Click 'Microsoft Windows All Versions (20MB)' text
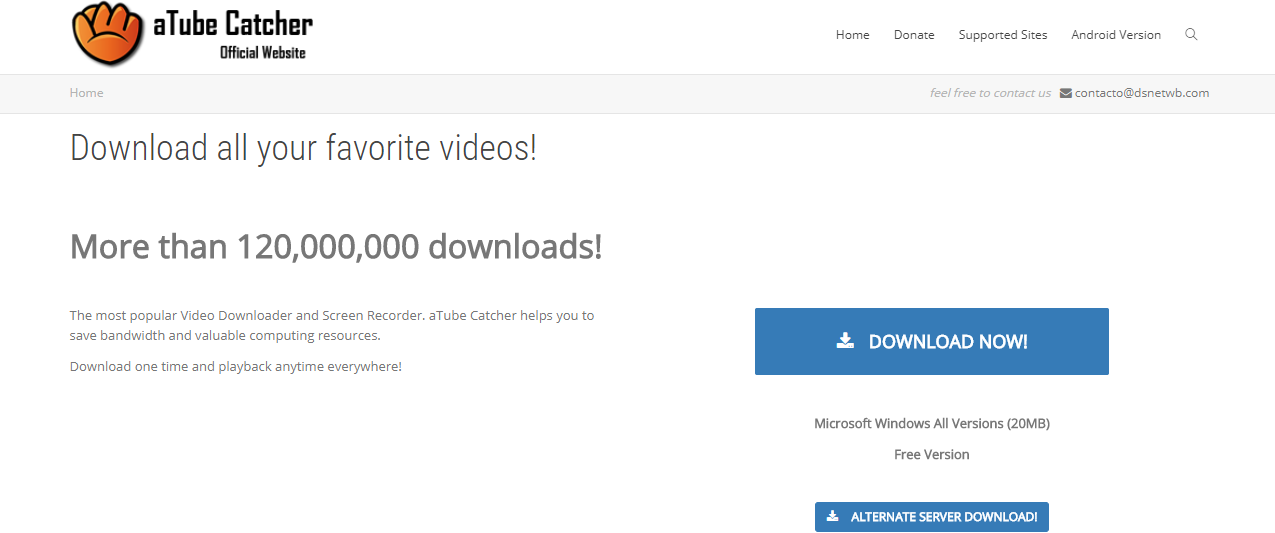This screenshot has width=1275, height=533. click(932, 423)
